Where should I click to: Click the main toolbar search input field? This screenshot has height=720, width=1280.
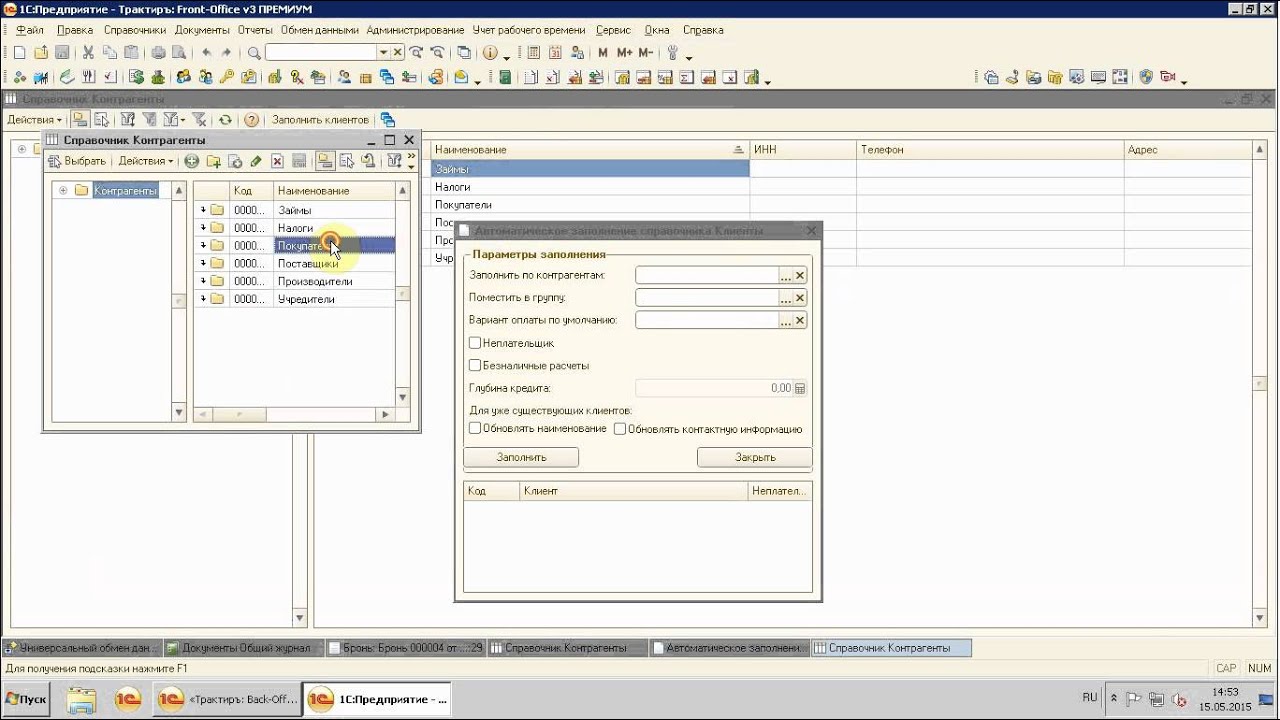(321, 53)
